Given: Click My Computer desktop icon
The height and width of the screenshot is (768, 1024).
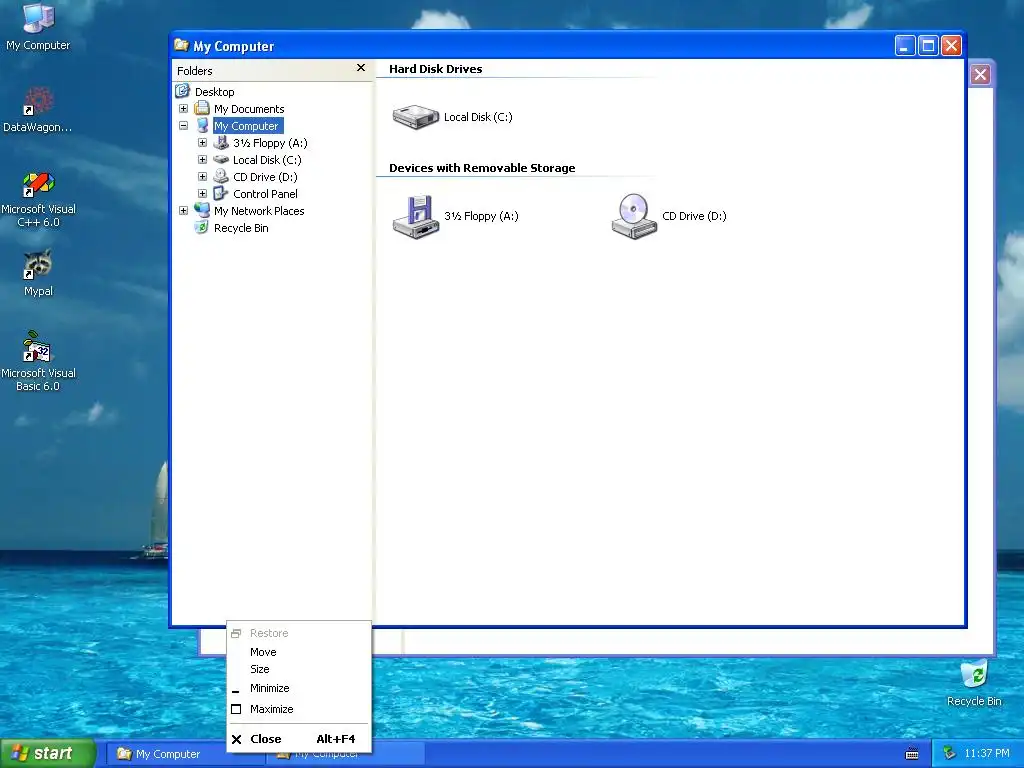Looking at the screenshot, I should 38,27.
